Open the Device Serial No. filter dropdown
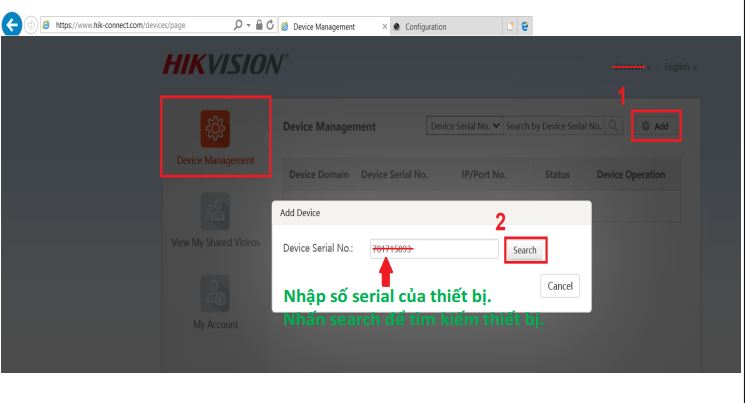The height and width of the screenshot is (403, 745). pos(465,126)
